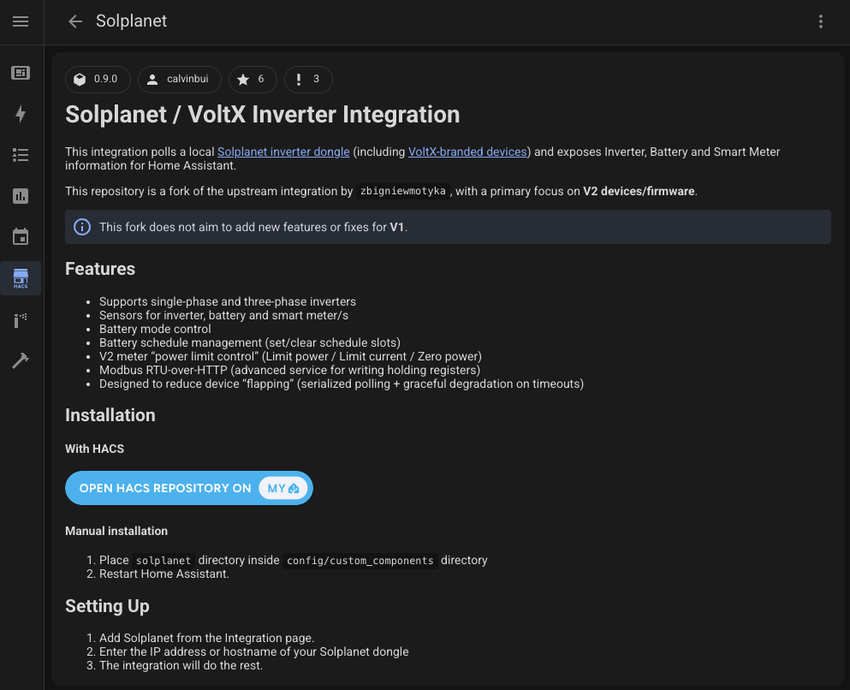This screenshot has width=850, height=690.
Task: Click the 0.9.0 version chip
Action: [97, 79]
